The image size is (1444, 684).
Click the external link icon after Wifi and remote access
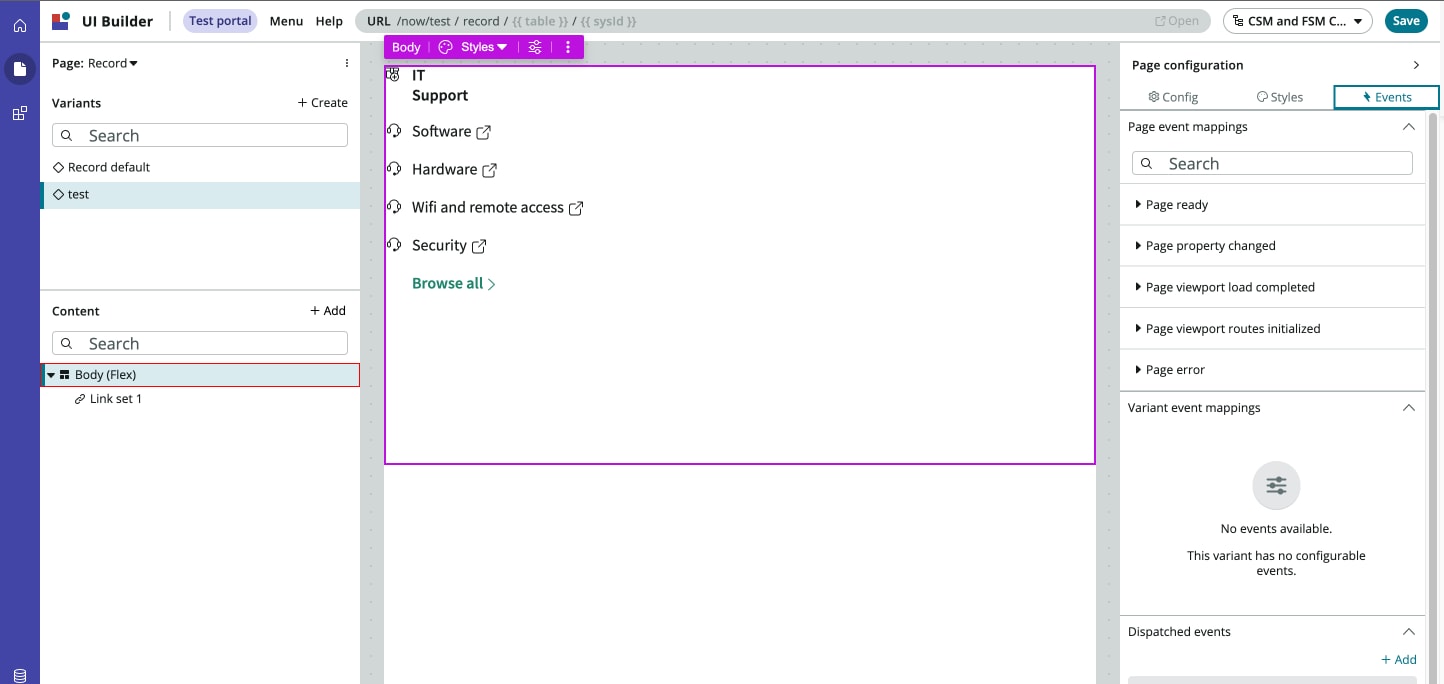click(x=576, y=208)
